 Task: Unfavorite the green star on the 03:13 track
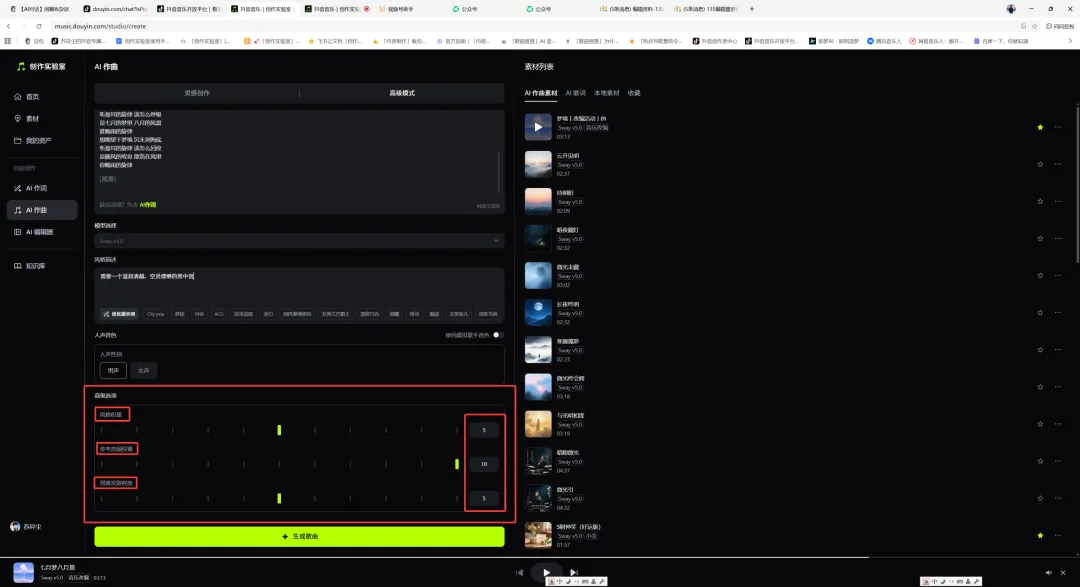pos(1040,127)
